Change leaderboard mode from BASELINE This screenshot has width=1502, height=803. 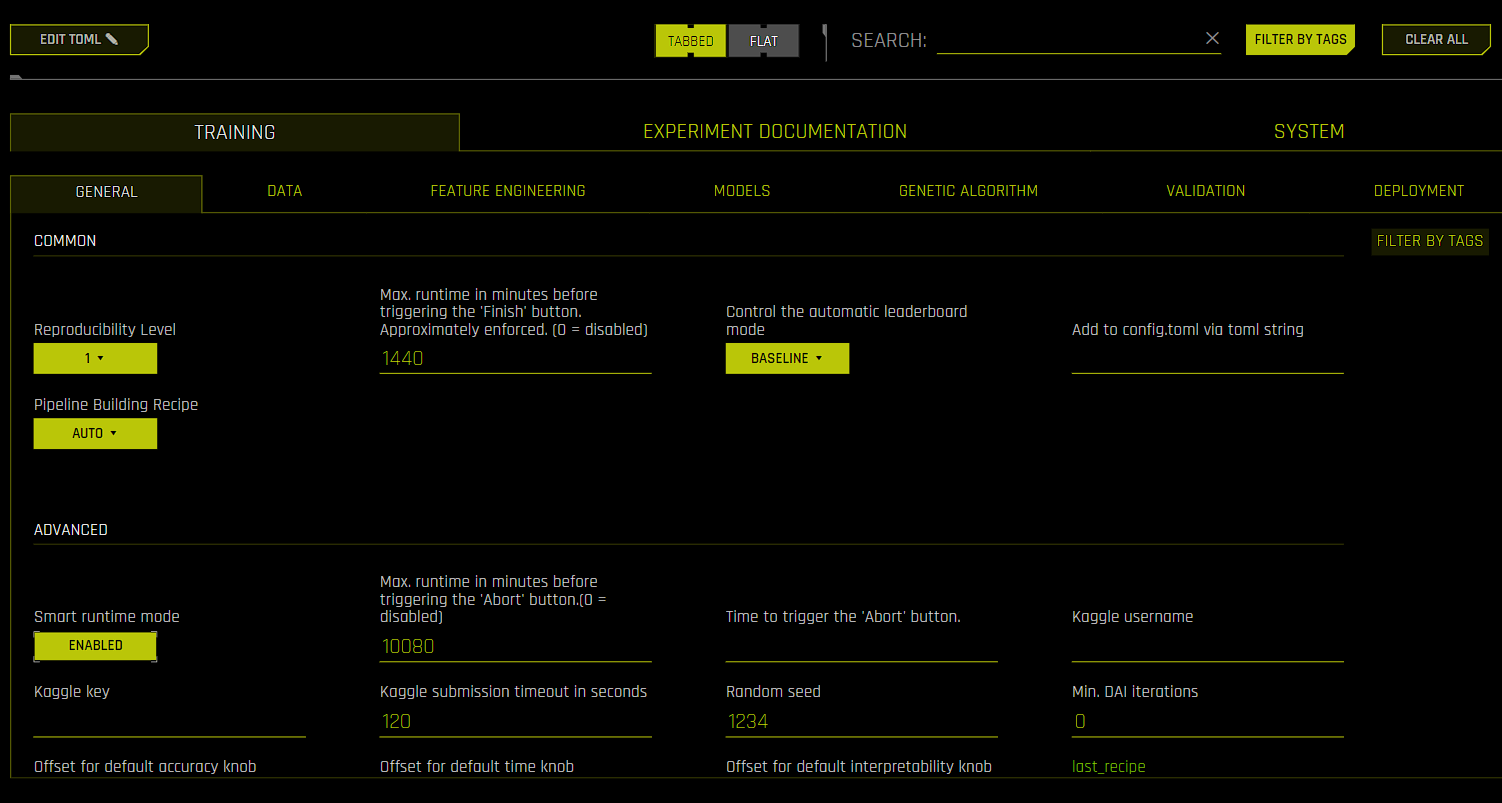click(x=787, y=358)
